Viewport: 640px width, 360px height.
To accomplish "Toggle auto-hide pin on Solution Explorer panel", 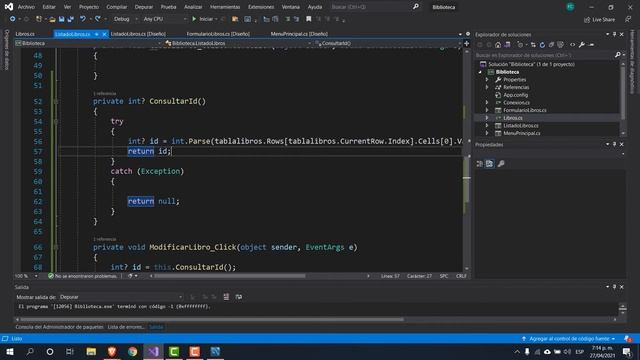I will 614,35.
